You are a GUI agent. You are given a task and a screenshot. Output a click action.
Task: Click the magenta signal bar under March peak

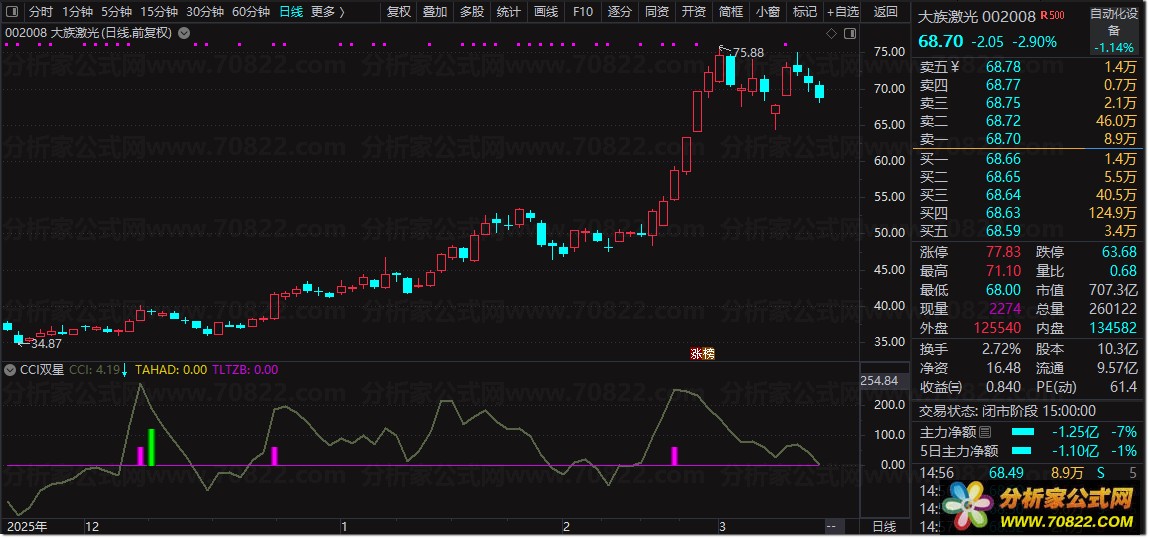[x=674, y=456]
